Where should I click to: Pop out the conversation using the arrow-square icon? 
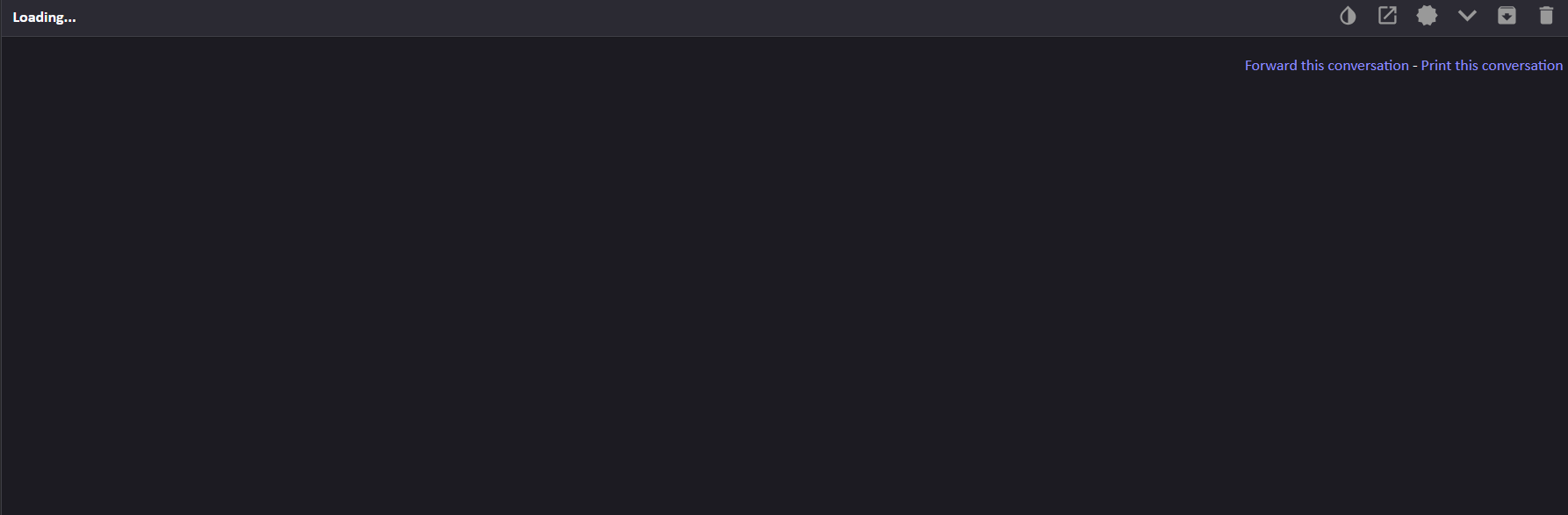point(1387,16)
